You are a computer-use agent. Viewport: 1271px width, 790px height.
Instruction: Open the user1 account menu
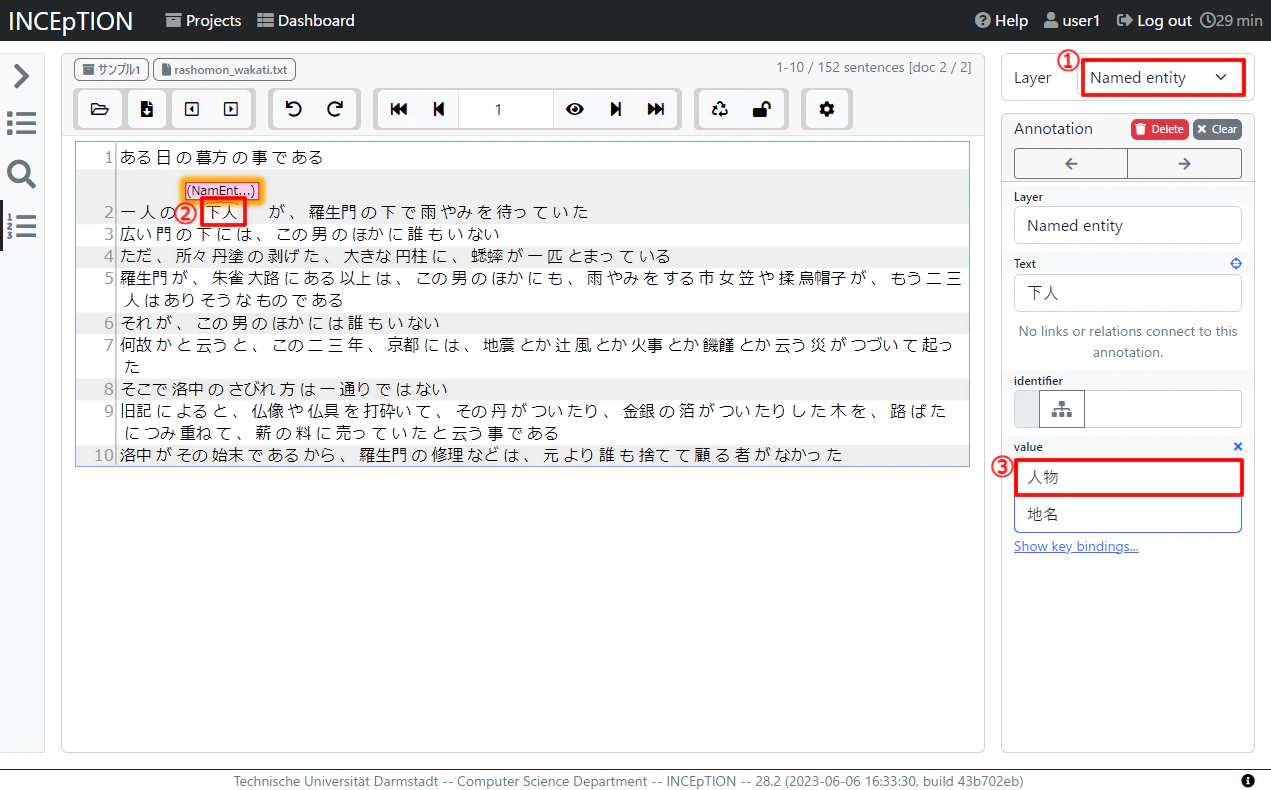1071,20
